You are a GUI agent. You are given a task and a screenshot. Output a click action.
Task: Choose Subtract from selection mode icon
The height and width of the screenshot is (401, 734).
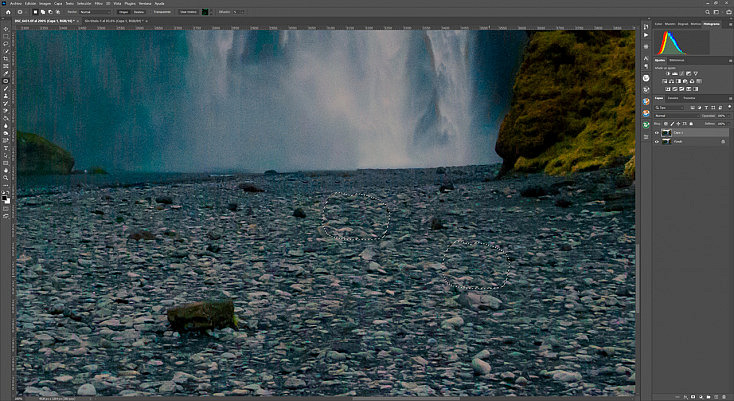pos(51,12)
